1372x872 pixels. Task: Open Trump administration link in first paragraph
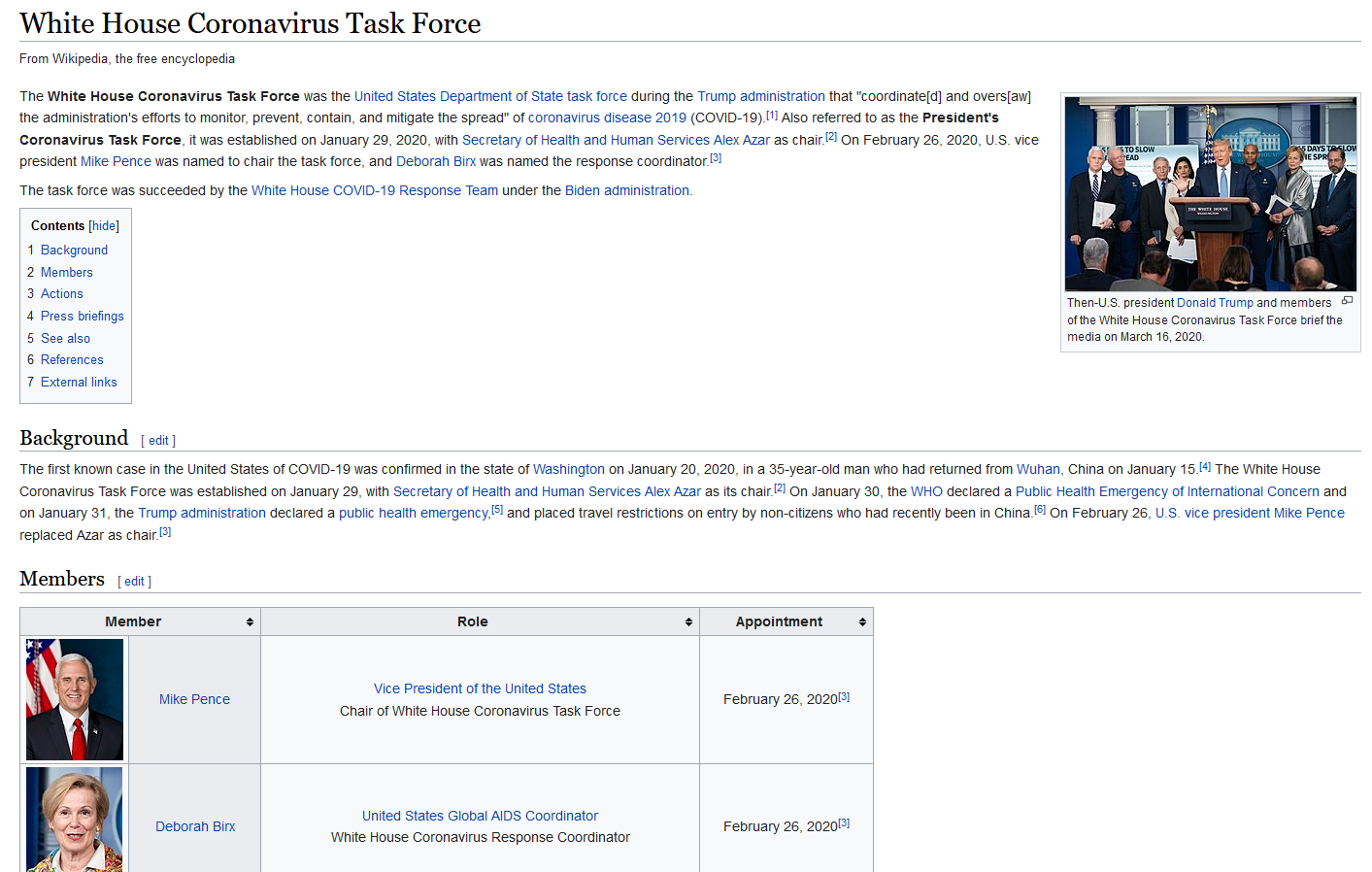761,96
